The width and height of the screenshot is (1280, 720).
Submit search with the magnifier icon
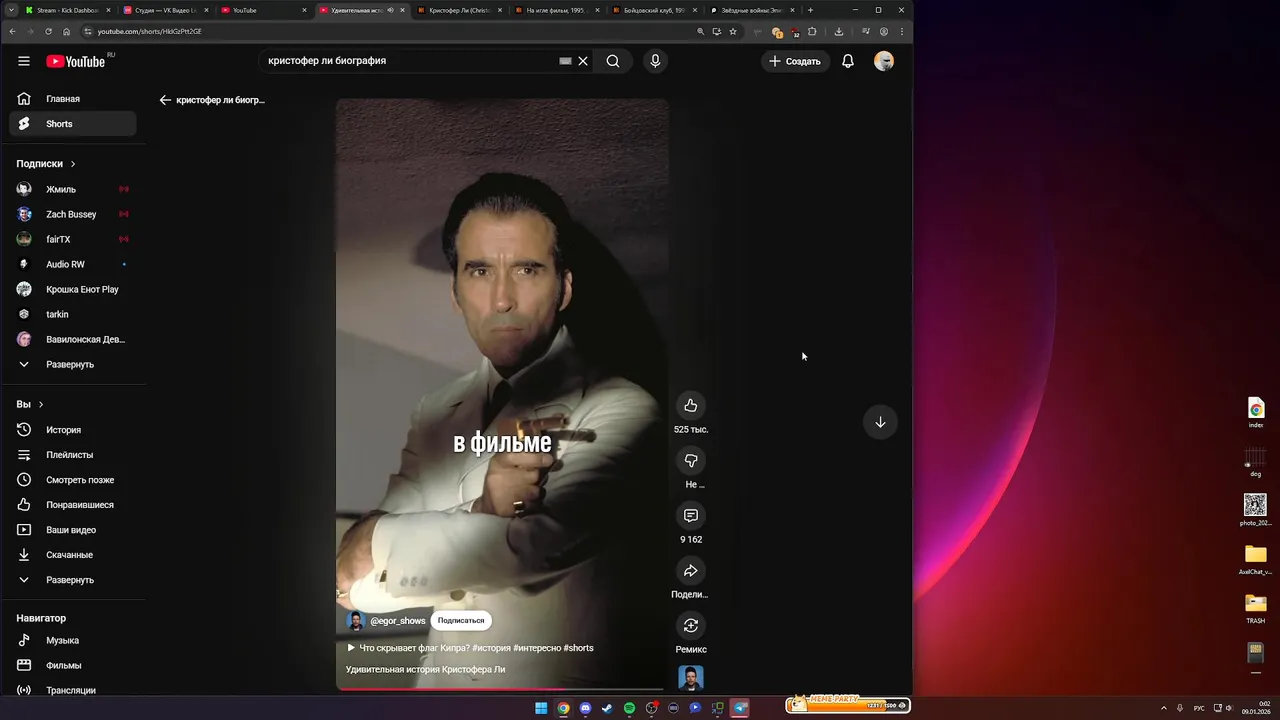613,61
